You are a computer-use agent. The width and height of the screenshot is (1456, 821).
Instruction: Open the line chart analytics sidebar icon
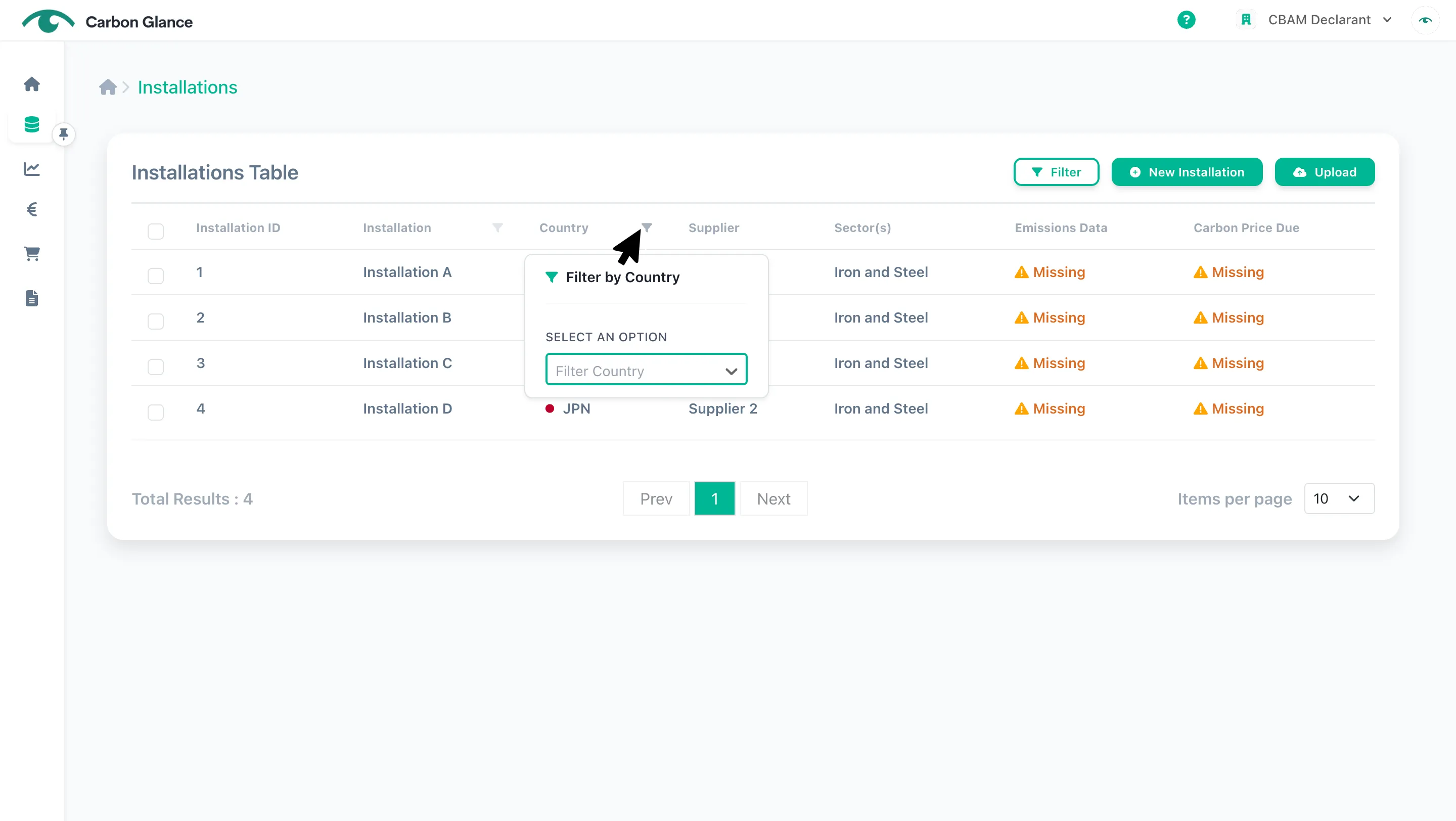click(32, 168)
